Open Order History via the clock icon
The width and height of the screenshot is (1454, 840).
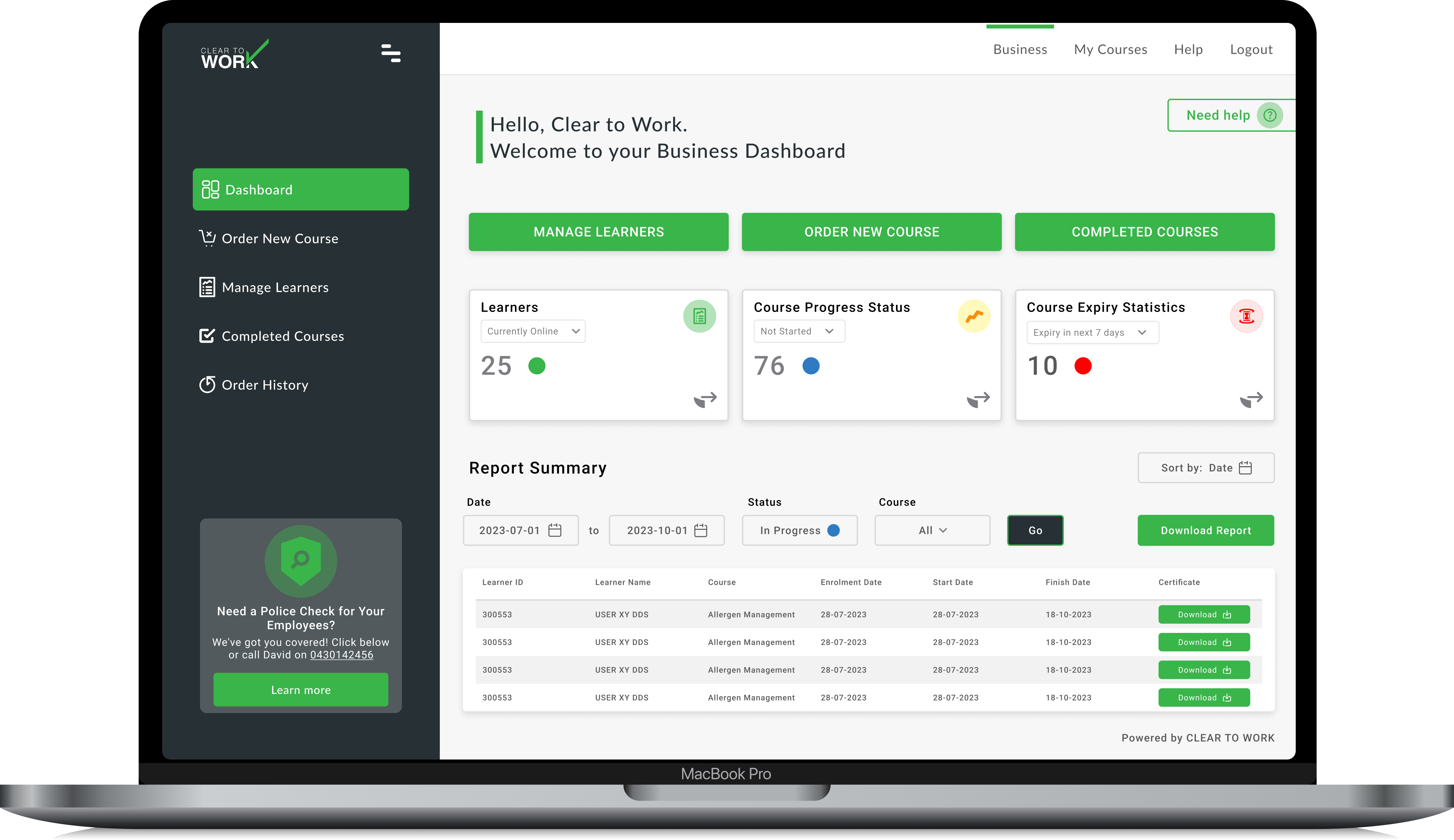[x=207, y=384]
